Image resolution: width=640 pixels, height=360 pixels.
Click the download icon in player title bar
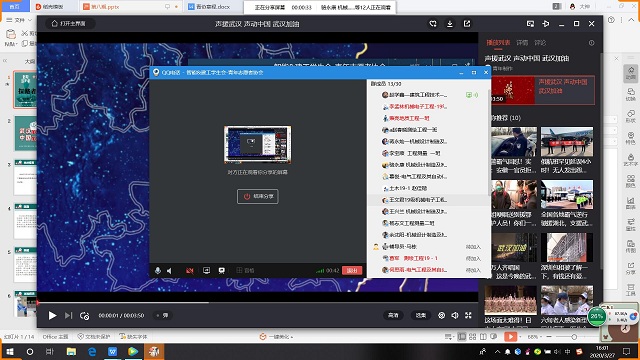tap(450, 24)
